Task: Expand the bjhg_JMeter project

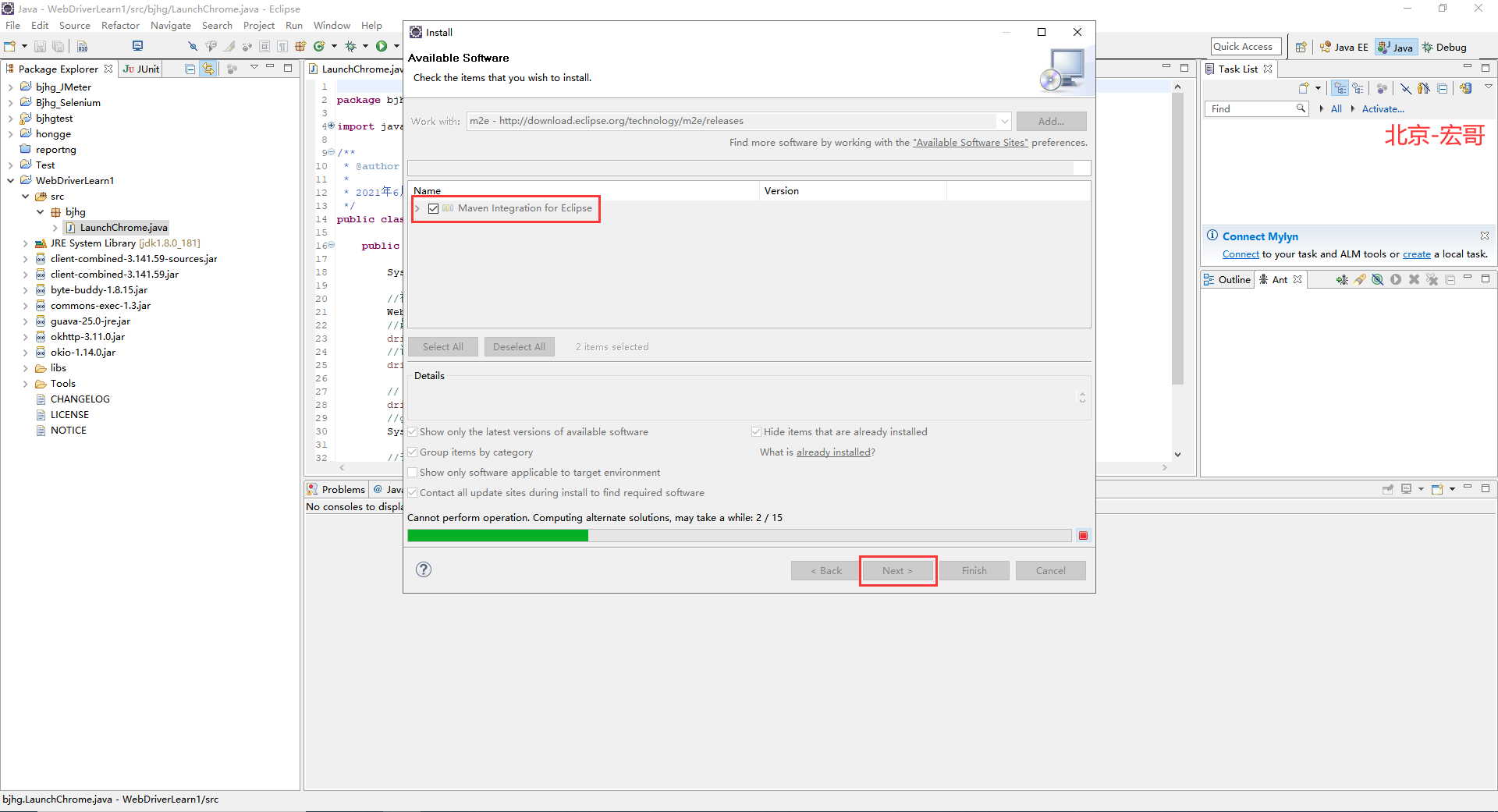Action: (x=10, y=87)
